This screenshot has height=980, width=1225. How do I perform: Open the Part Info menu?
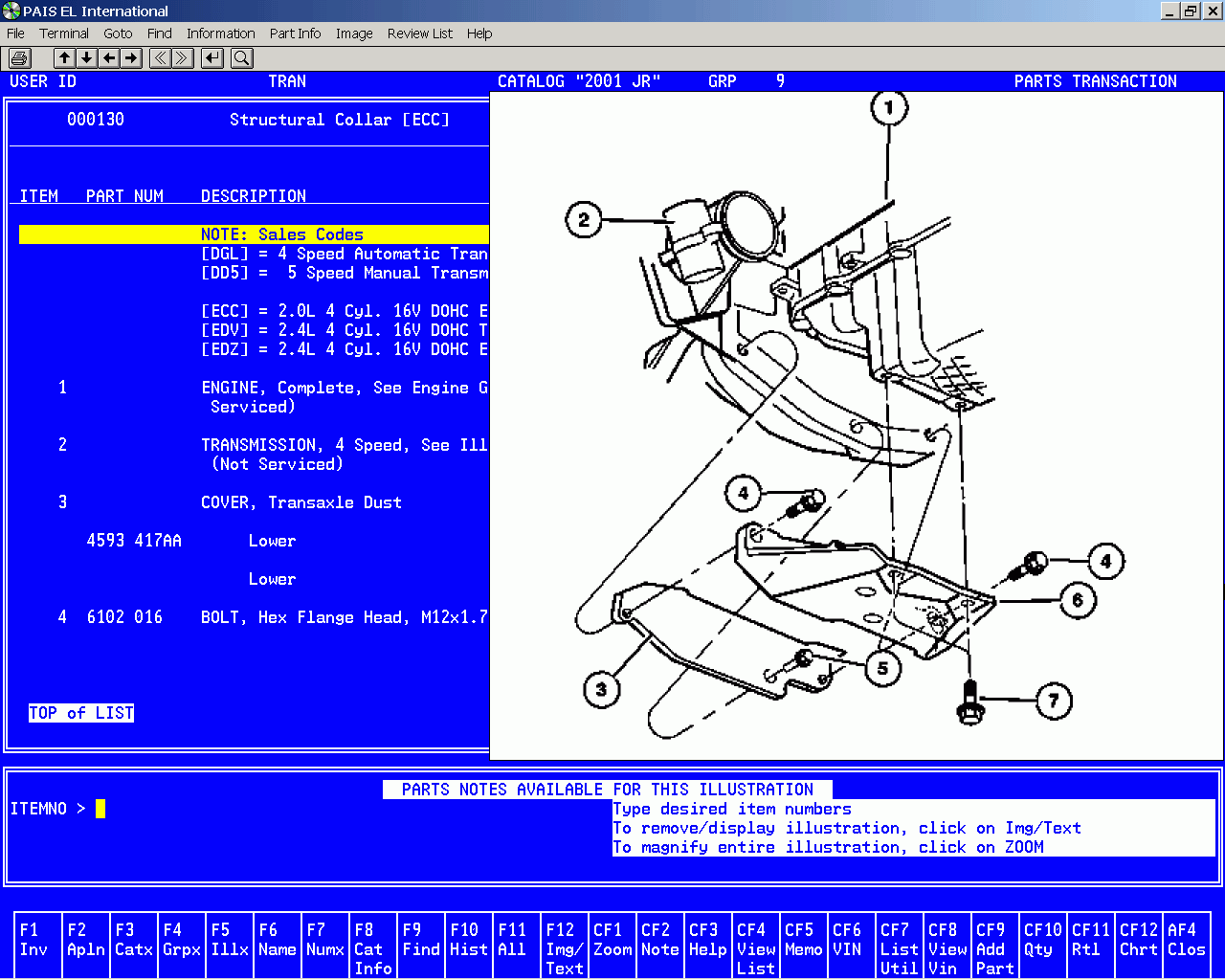pyautogui.click(x=295, y=33)
